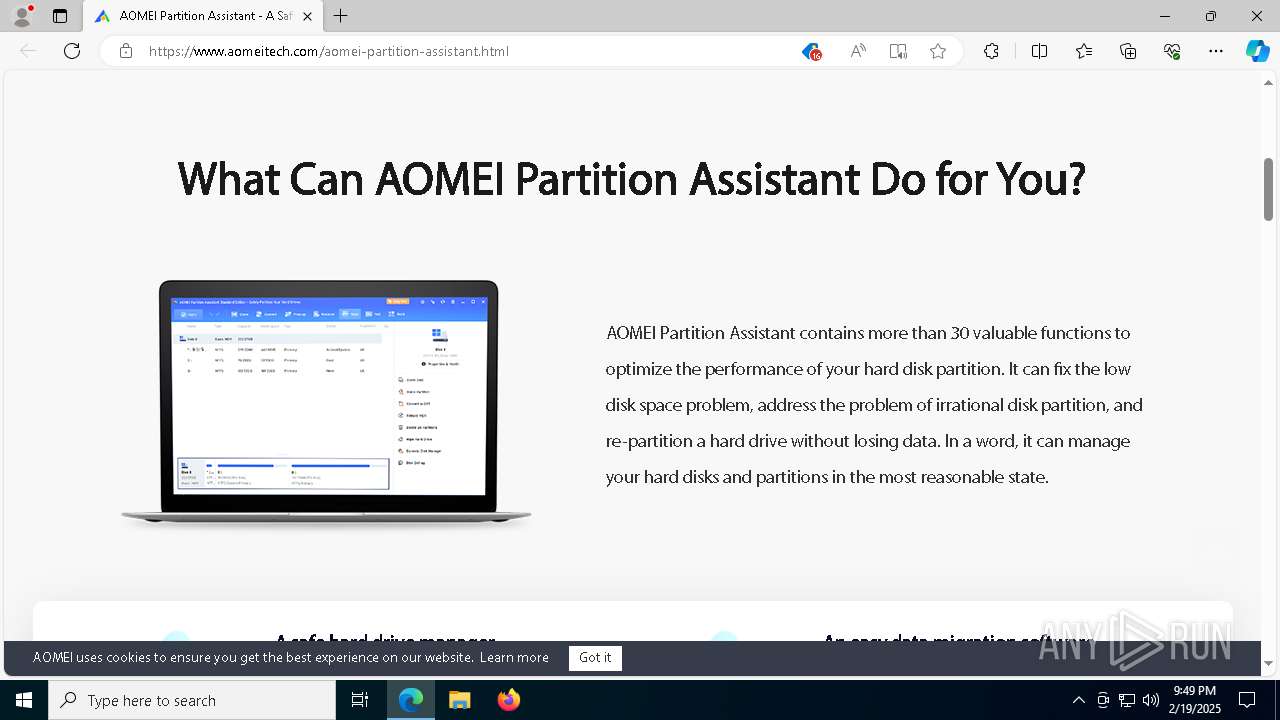Open the Copilot sidebar icon
The image size is (1280, 720).
[x=1257, y=51]
